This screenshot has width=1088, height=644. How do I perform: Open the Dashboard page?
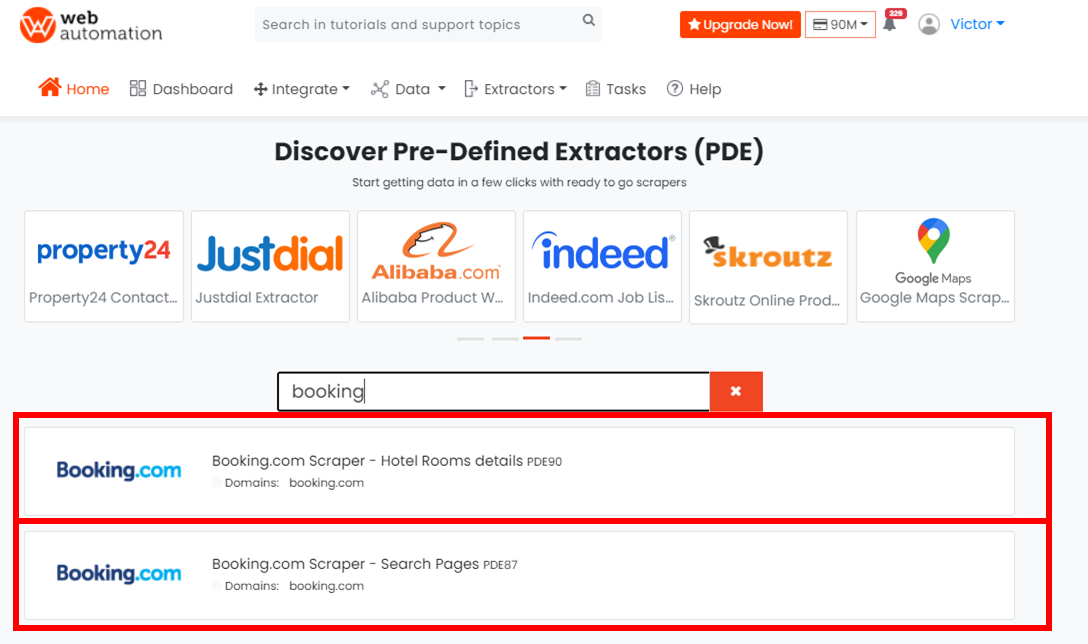[x=181, y=89]
